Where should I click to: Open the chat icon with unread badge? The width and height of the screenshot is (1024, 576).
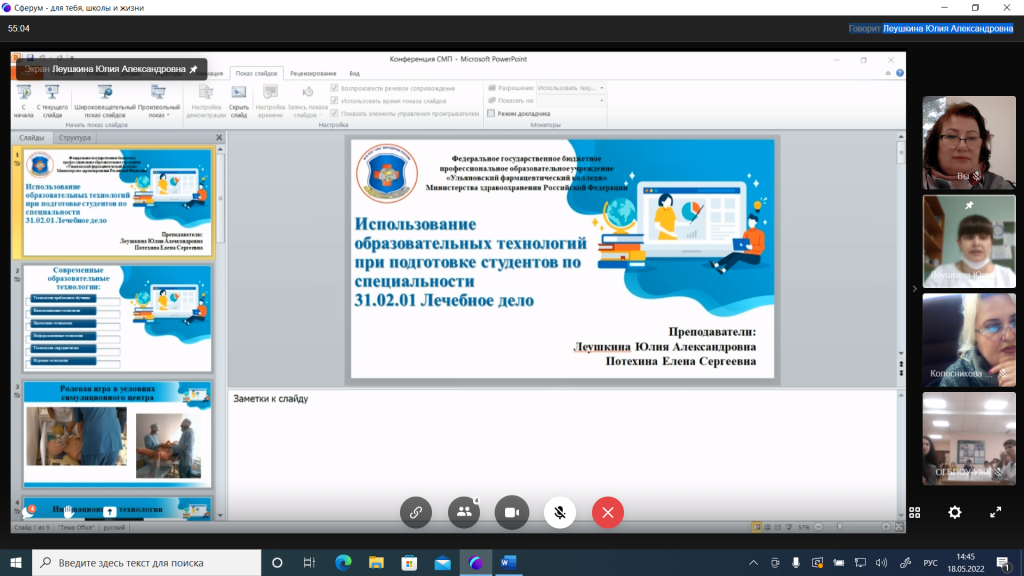[28, 512]
